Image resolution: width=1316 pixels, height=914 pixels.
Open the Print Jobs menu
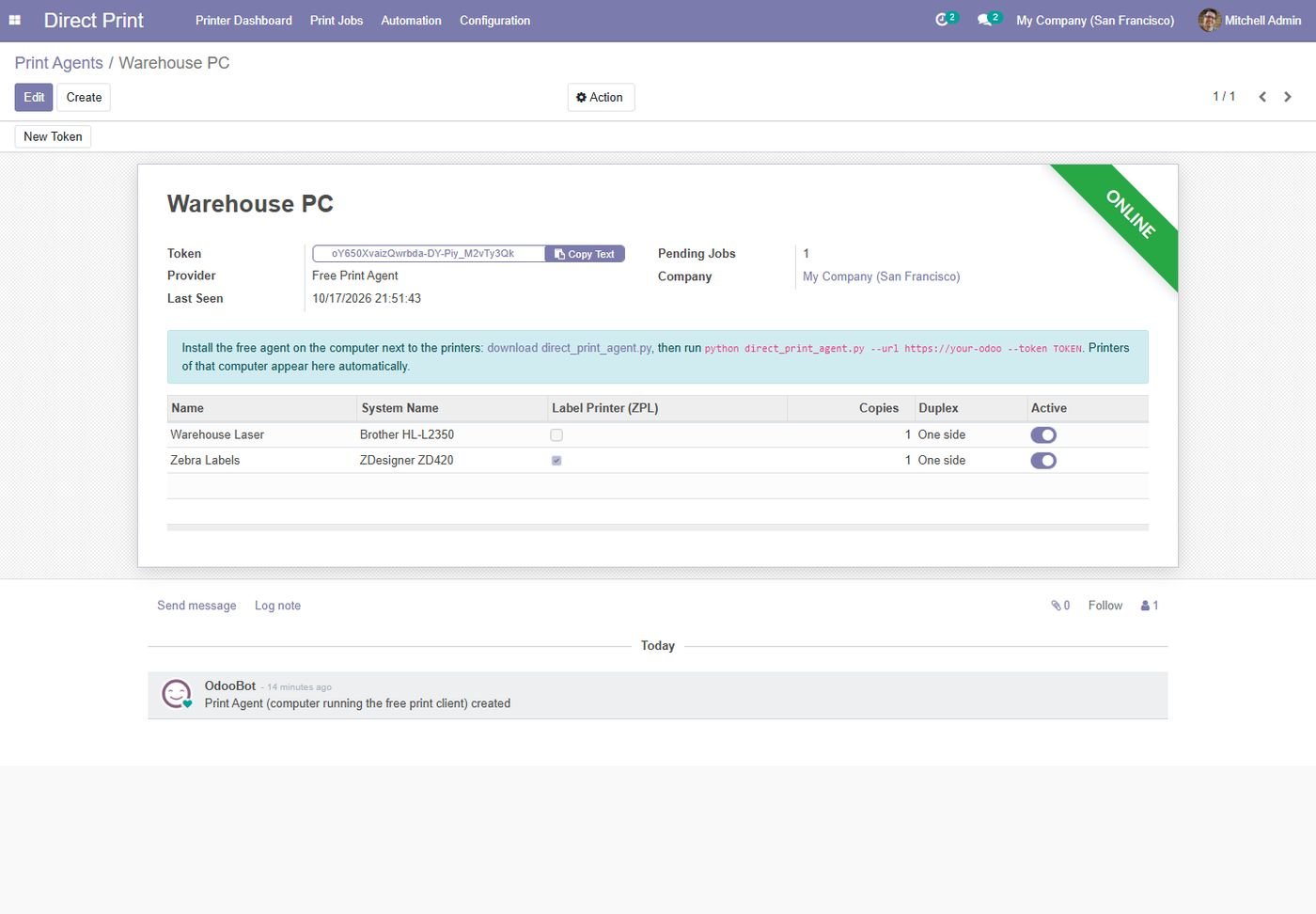[337, 21]
